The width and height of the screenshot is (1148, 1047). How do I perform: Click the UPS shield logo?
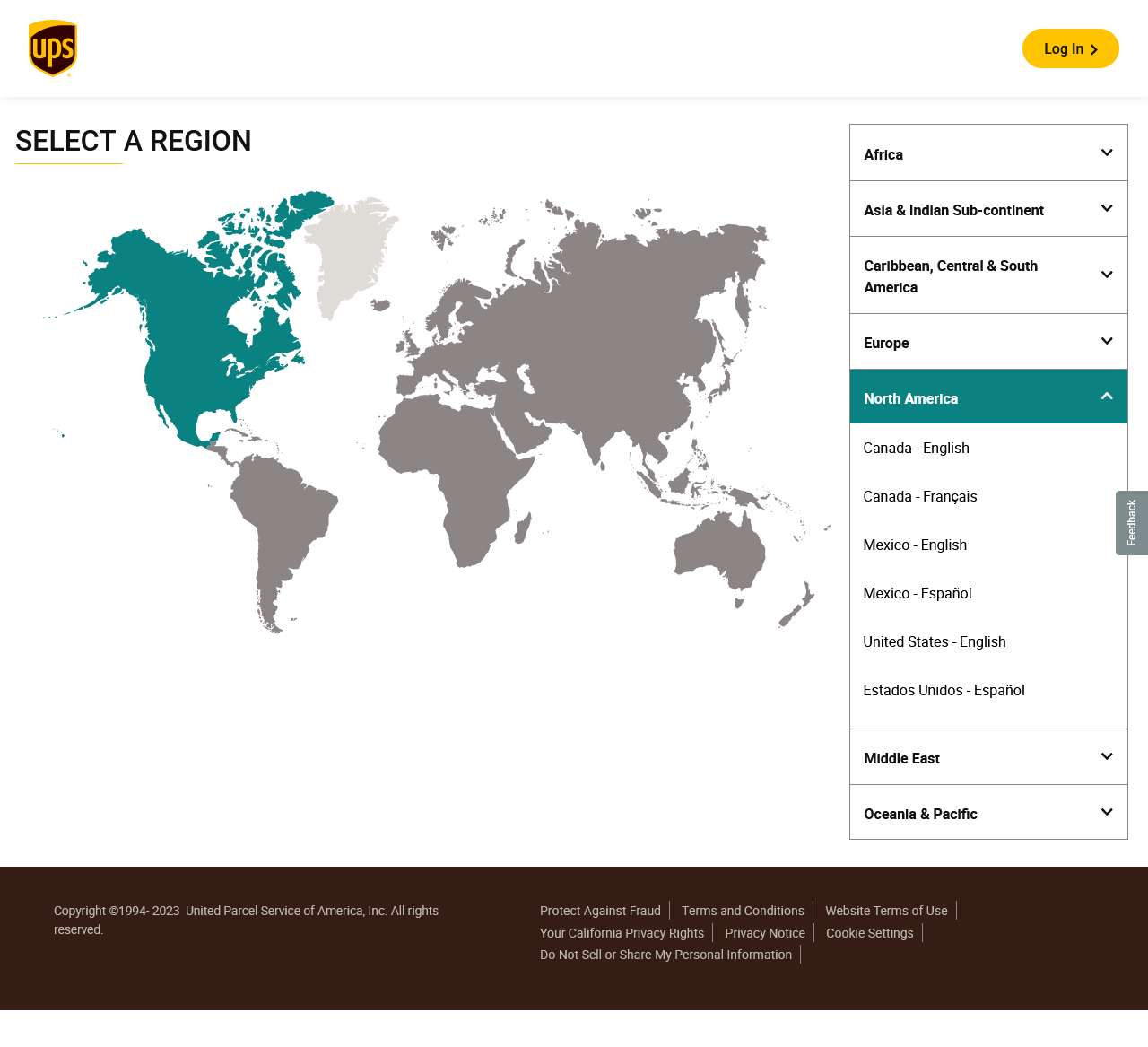click(x=53, y=48)
